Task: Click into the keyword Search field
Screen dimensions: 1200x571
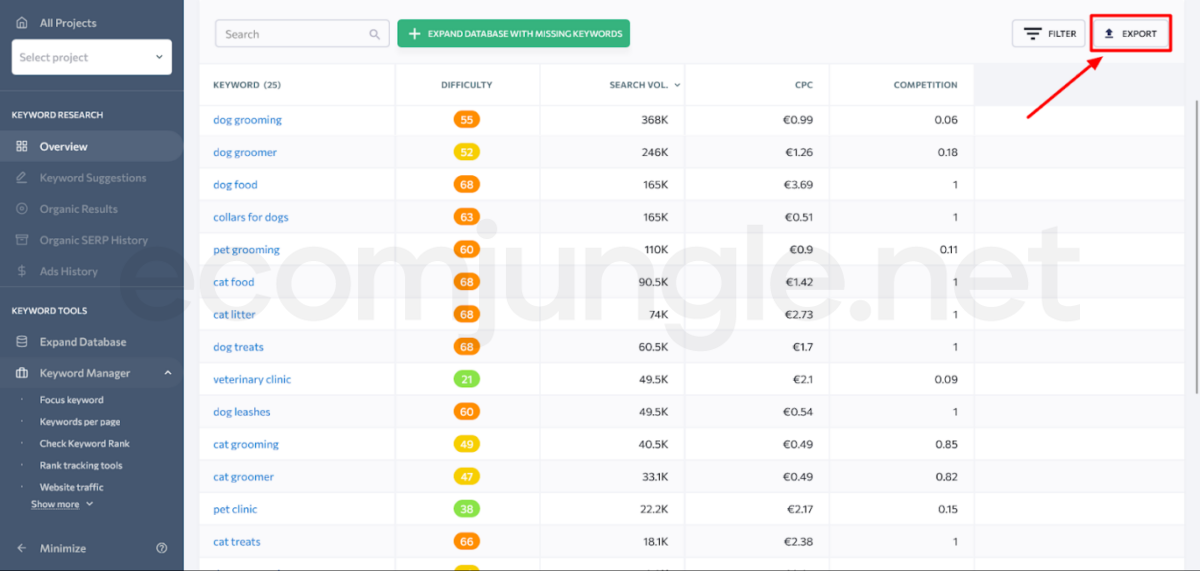Action: click(x=292, y=34)
